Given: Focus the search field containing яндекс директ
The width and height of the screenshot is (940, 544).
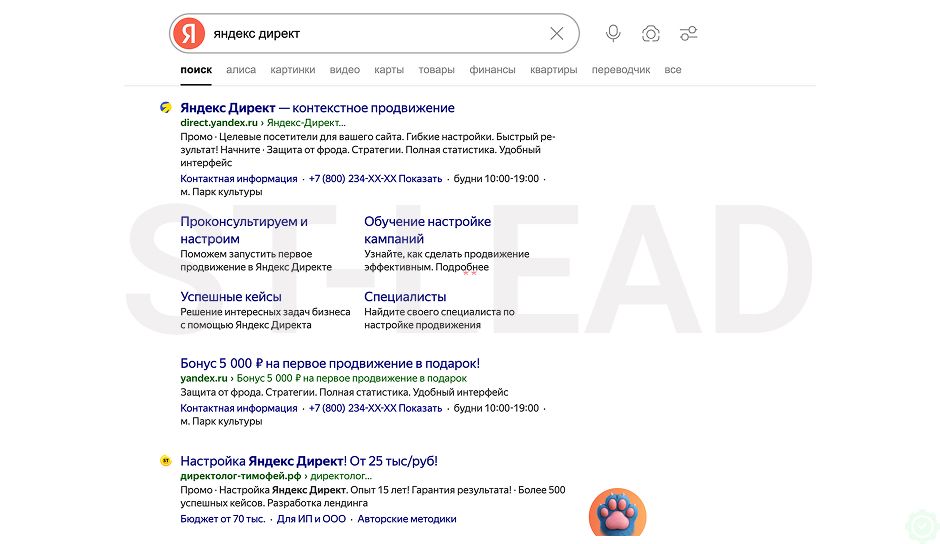Looking at the screenshot, I should (375, 34).
